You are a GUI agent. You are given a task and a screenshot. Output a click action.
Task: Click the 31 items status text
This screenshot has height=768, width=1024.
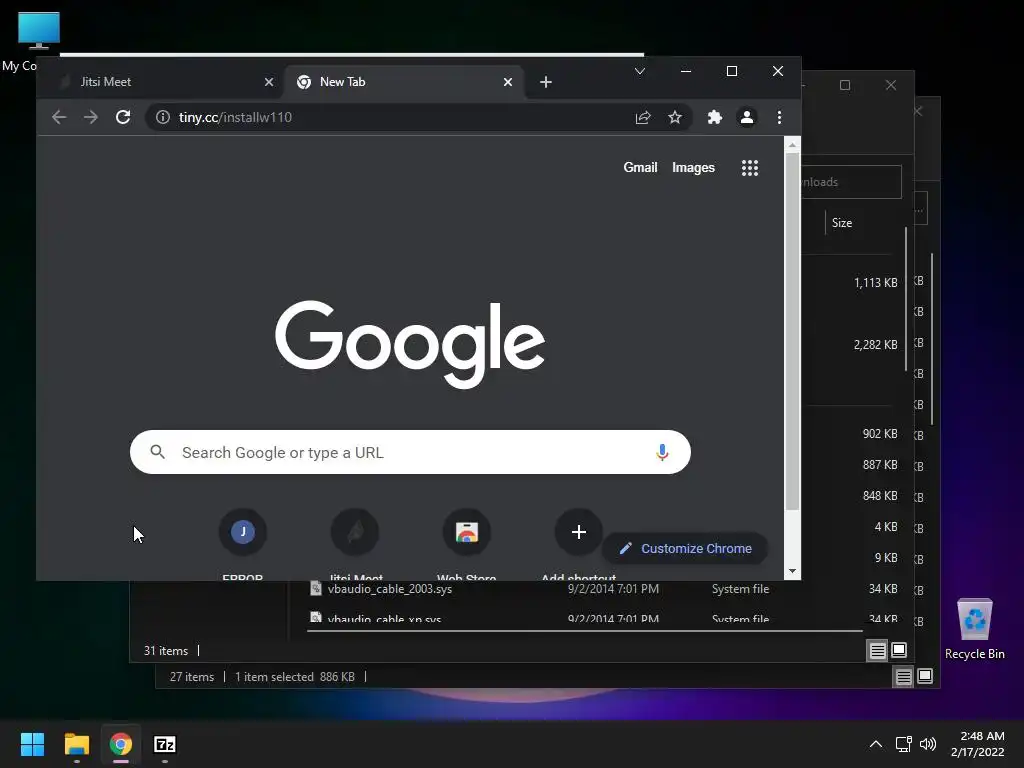pyautogui.click(x=166, y=650)
